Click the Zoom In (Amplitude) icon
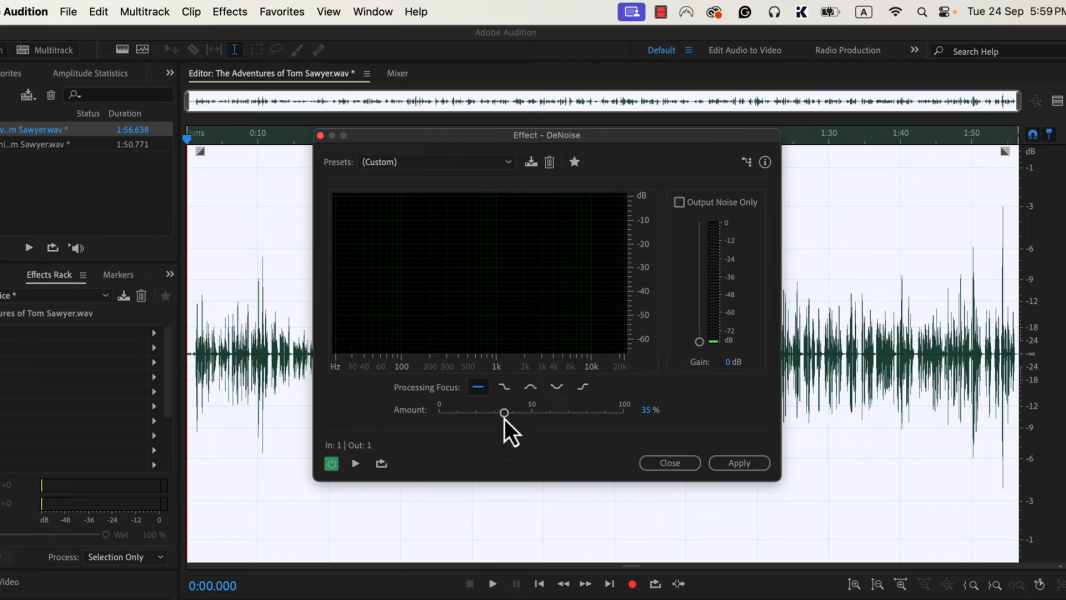 tap(855, 584)
